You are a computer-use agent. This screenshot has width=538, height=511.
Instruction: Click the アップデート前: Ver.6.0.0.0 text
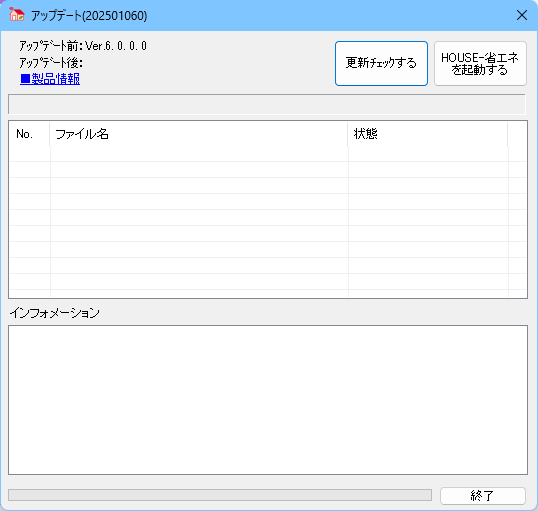pyautogui.click(x=83, y=46)
